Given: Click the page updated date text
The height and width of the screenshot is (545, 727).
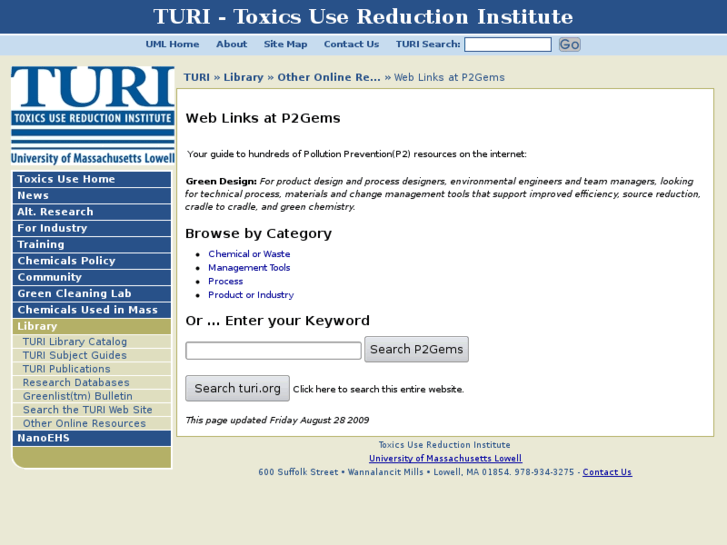Looking at the screenshot, I should pos(277,420).
